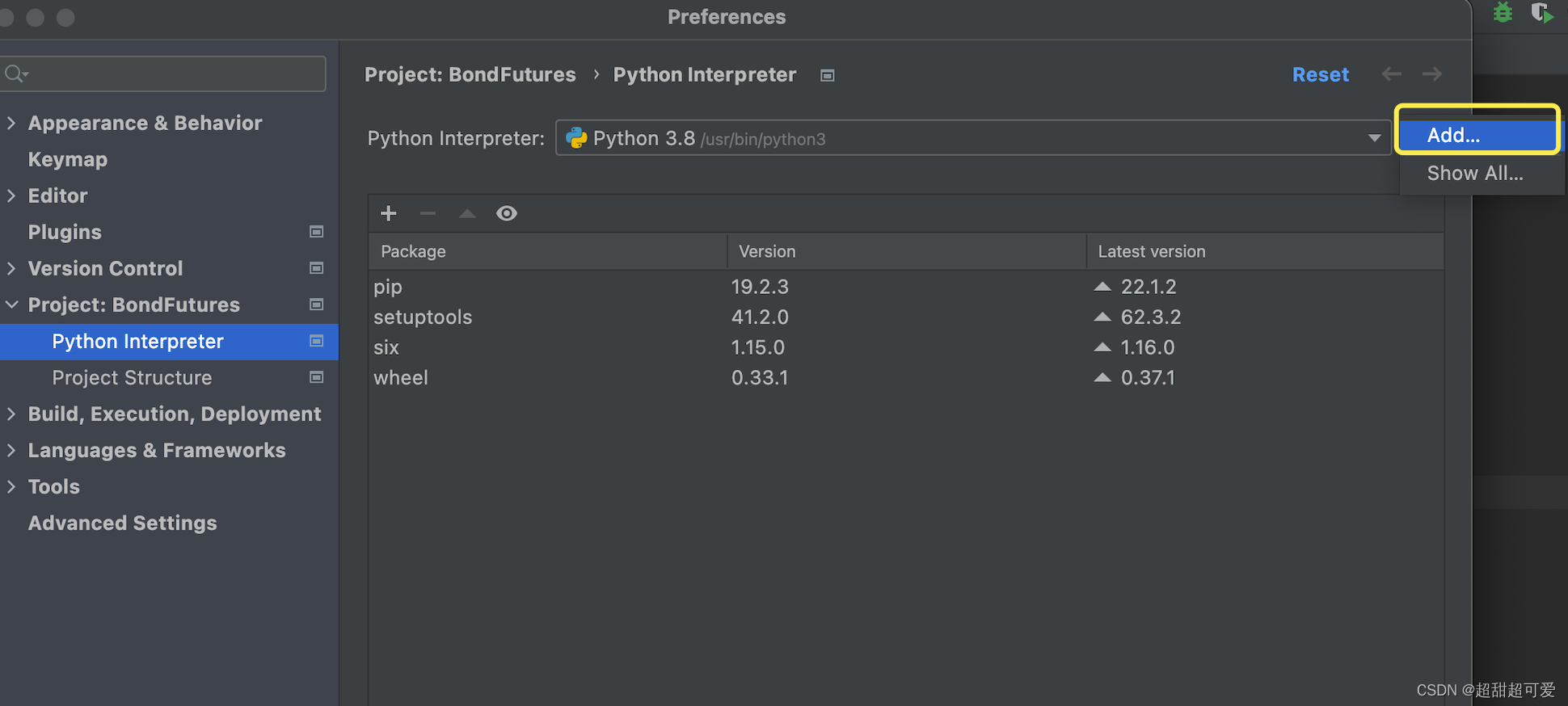Click the upgrade arrow for setuptools latest version
The width and height of the screenshot is (1568, 706).
[x=1102, y=317]
